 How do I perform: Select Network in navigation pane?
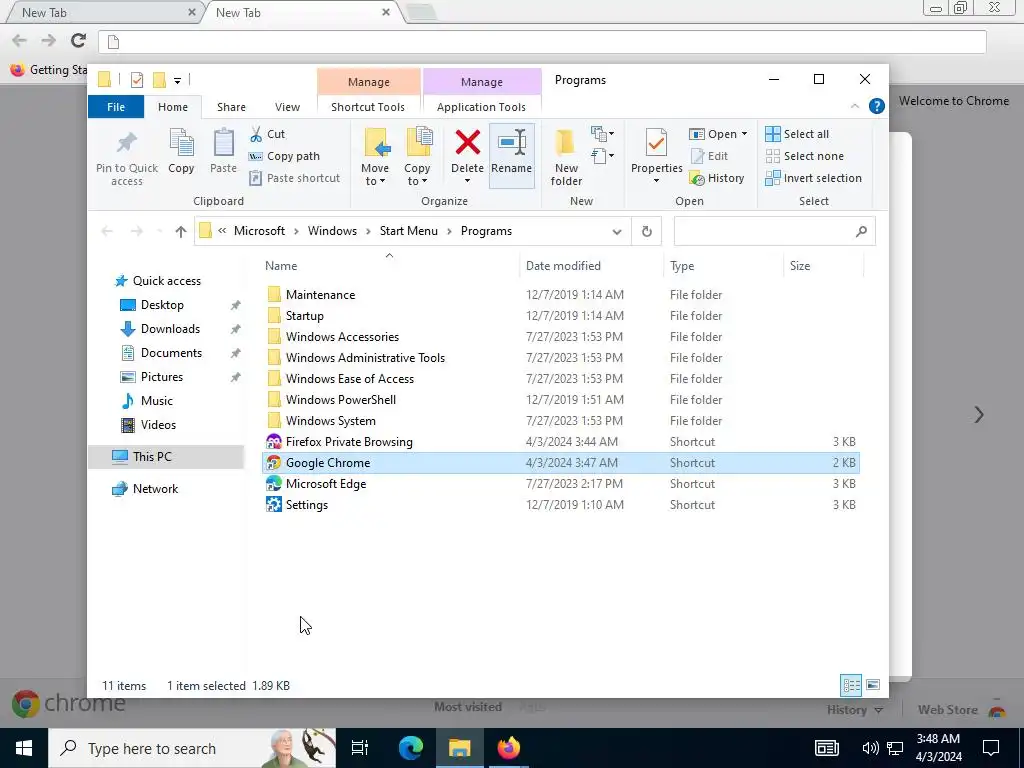(155, 488)
